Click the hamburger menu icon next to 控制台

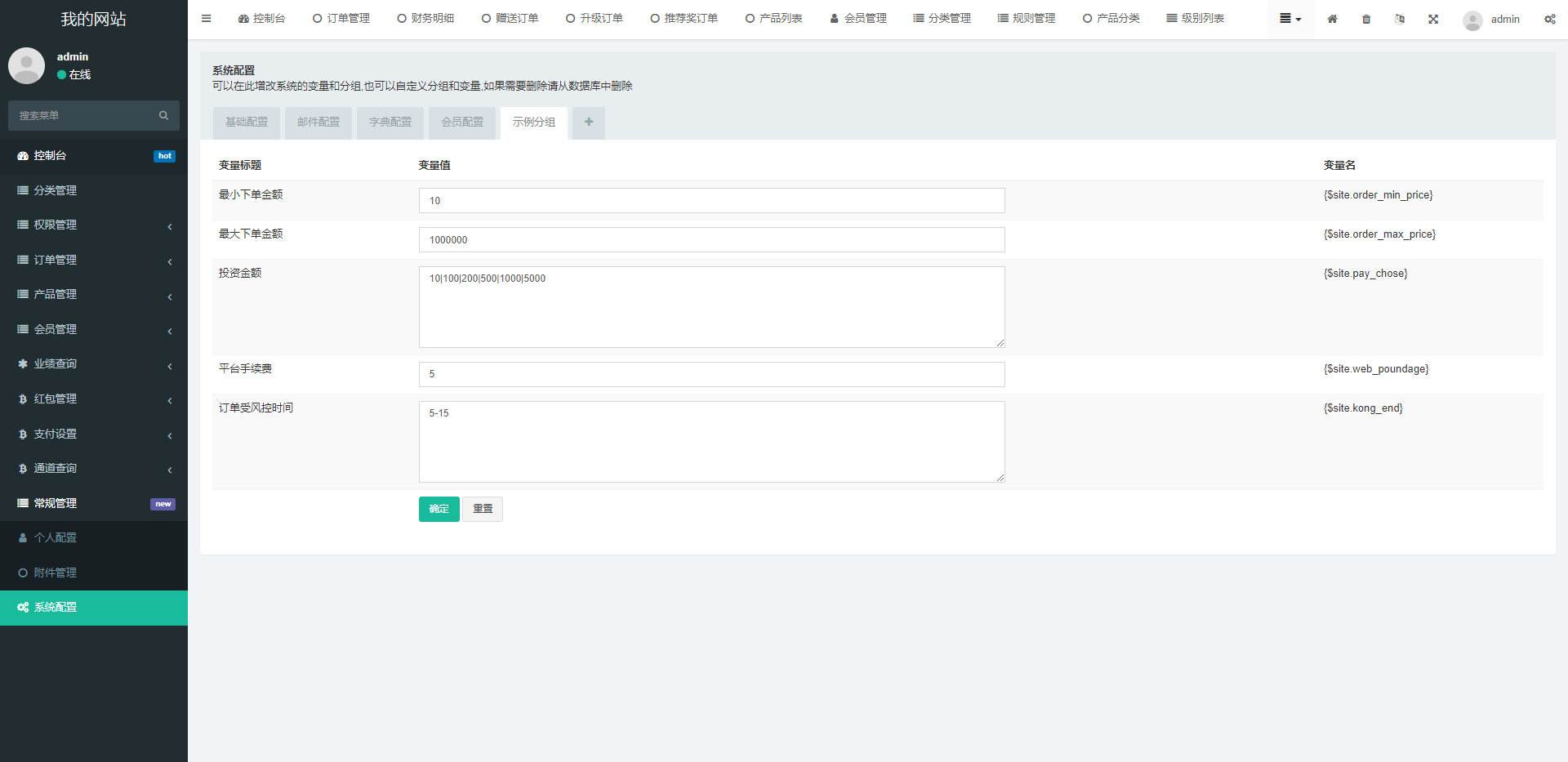tap(206, 18)
